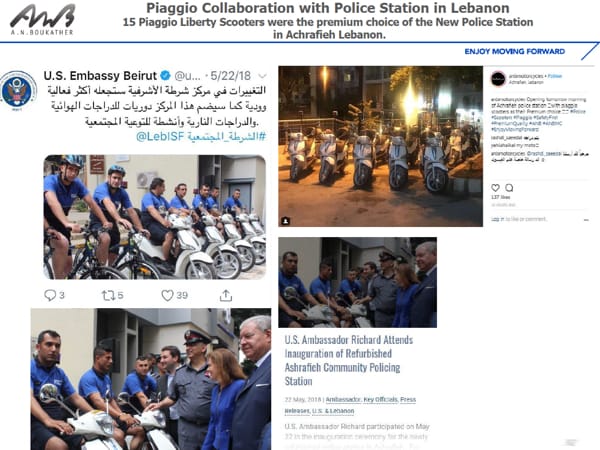The image size is (600, 450).
Task: Click the A.N. Boukather logo
Action: coord(42,20)
